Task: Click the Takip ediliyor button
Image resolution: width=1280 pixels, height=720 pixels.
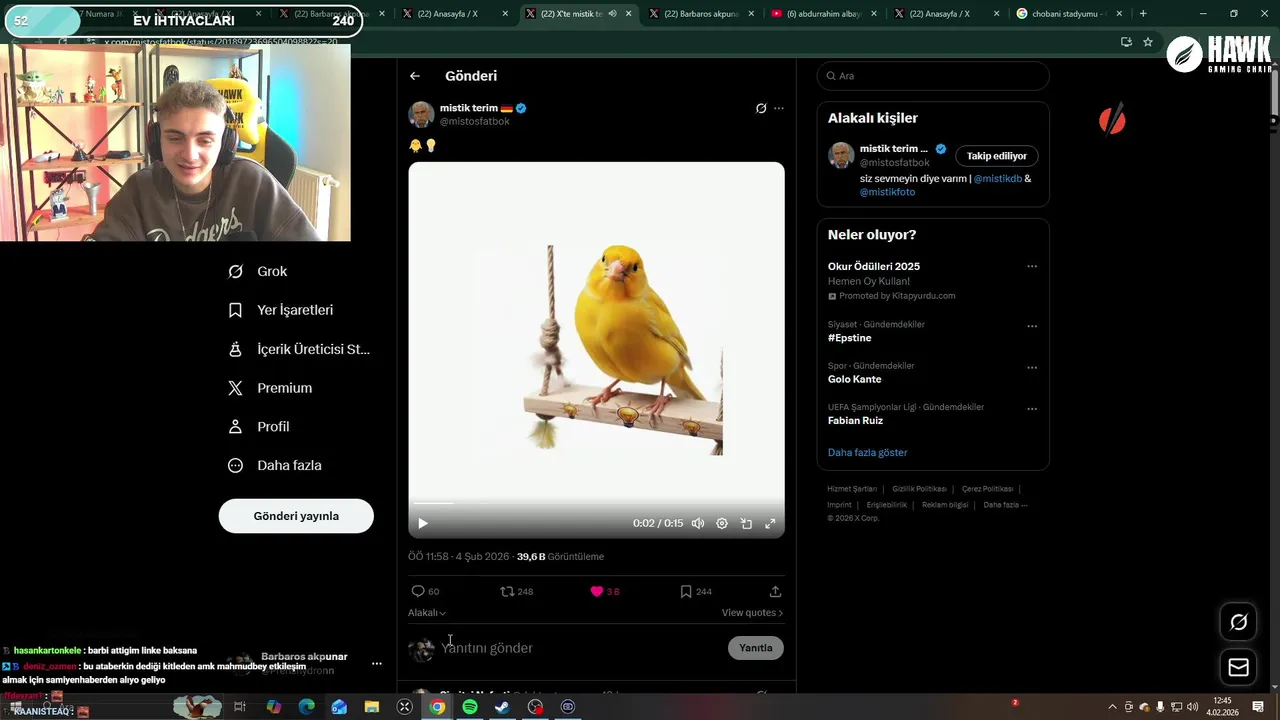Action: click(997, 156)
